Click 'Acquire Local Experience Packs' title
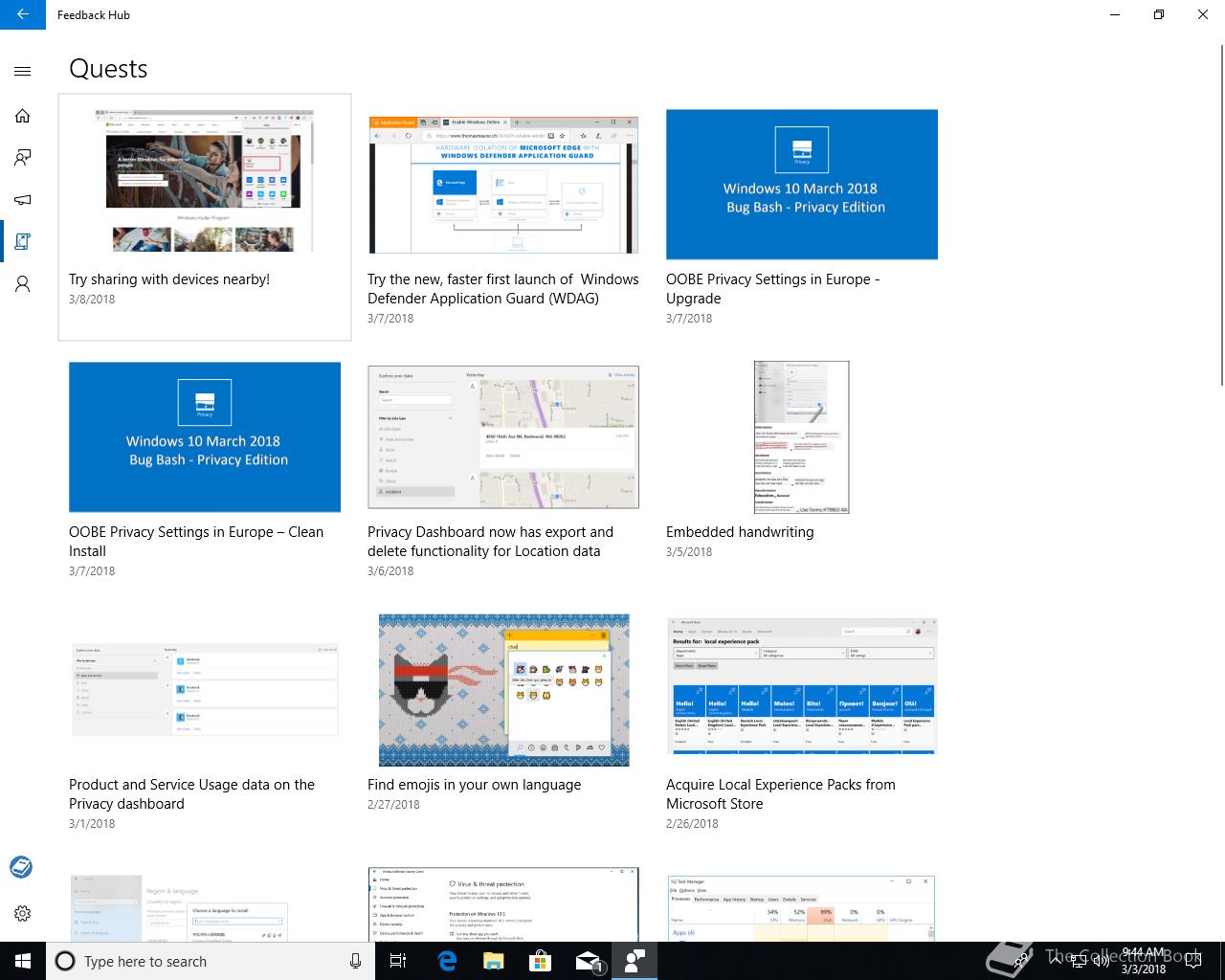This screenshot has width=1225, height=980. pyautogui.click(x=781, y=794)
